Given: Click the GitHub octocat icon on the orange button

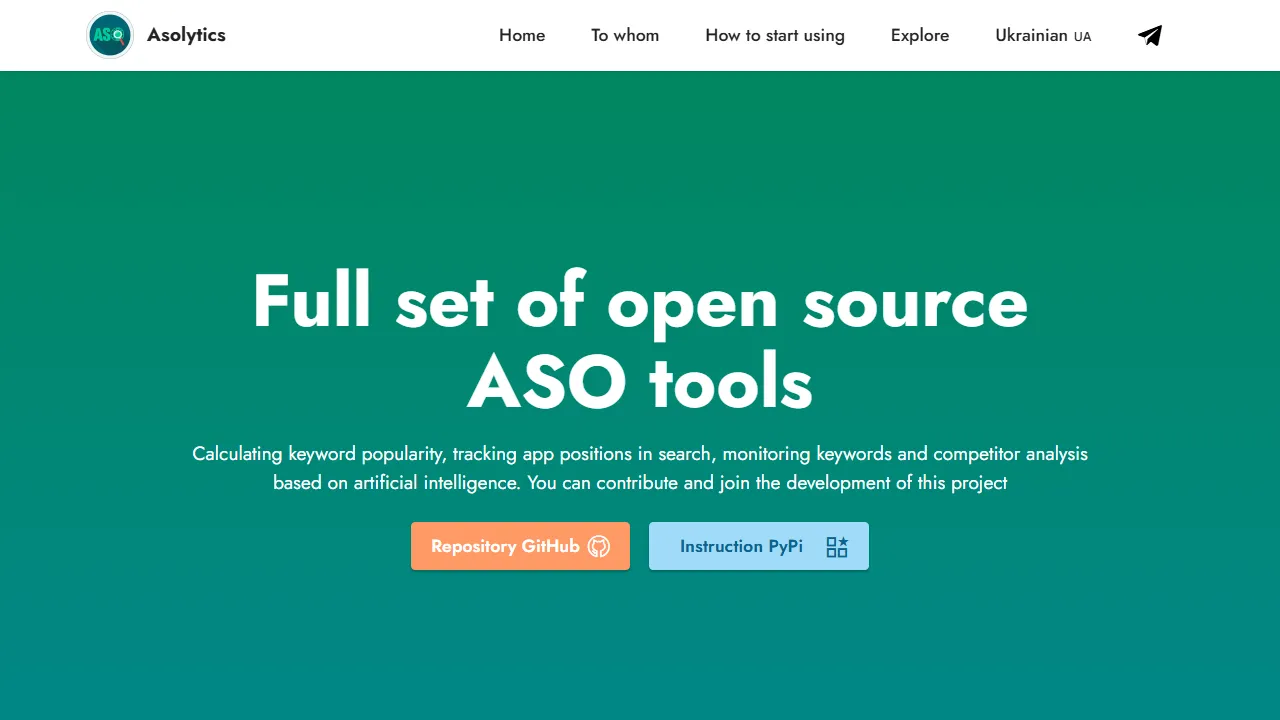Looking at the screenshot, I should (x=600, y=547).
